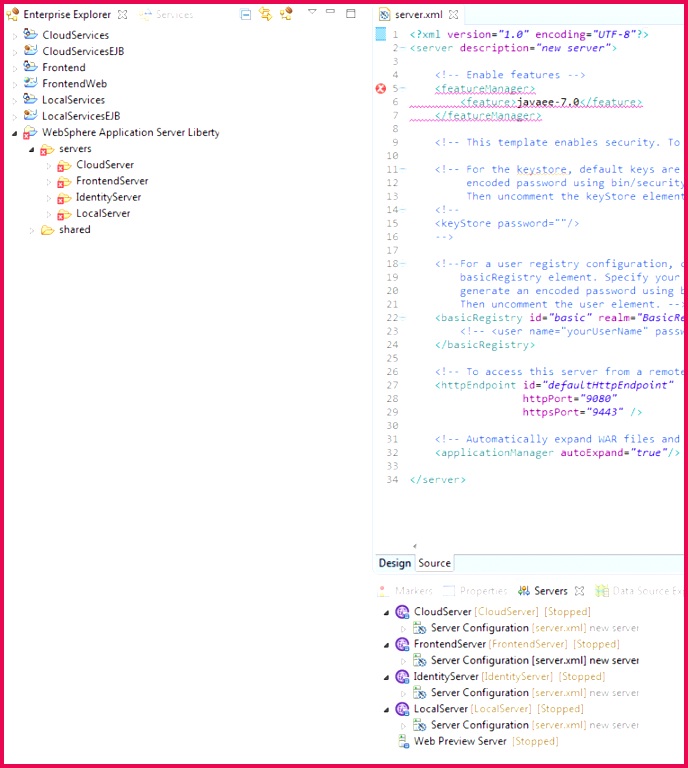Click the CloudServicesEJB project icon

[30, 50]
